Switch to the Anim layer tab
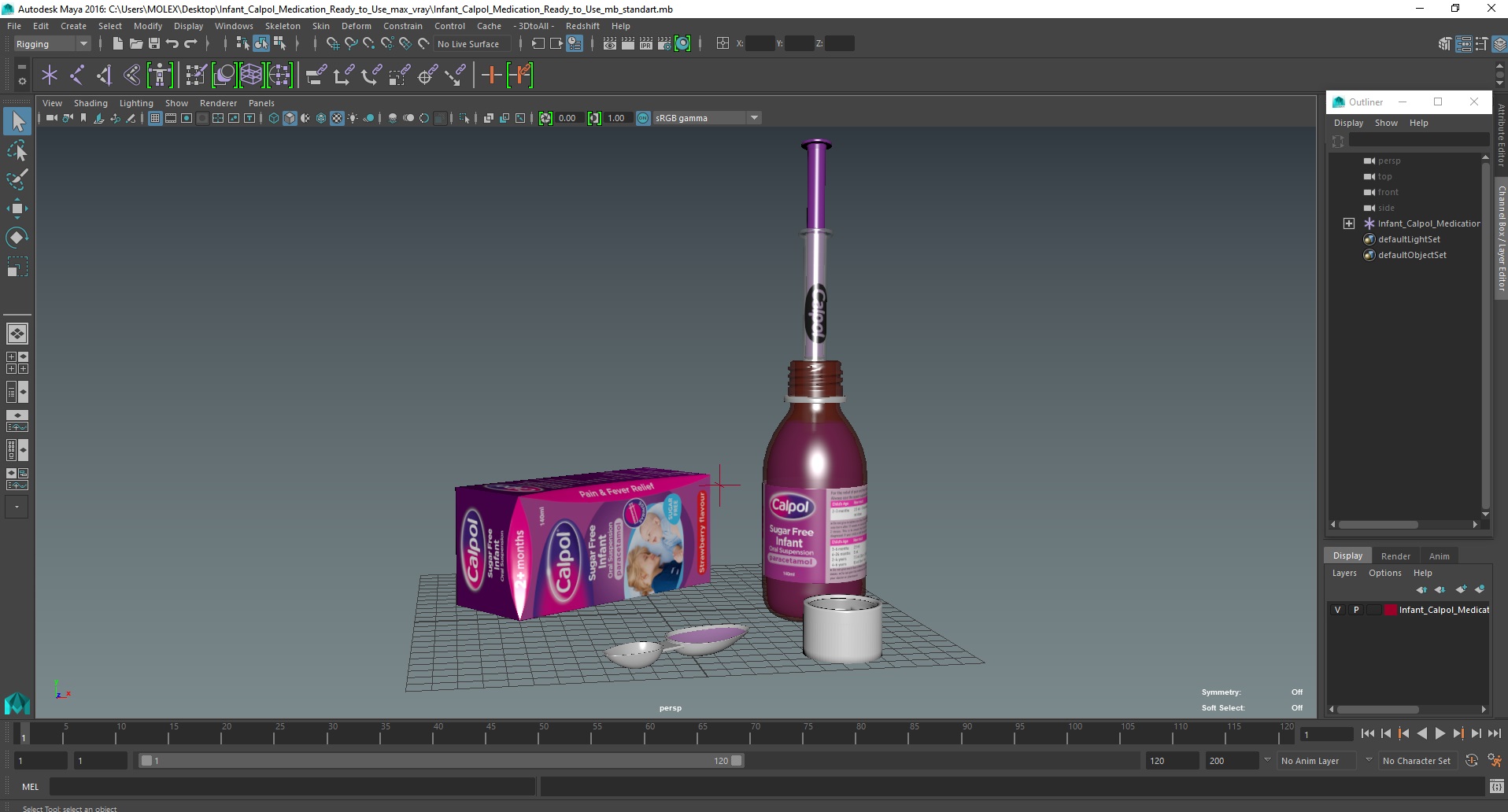This screenshot has height=812, width=1508. click(1439, 555)
